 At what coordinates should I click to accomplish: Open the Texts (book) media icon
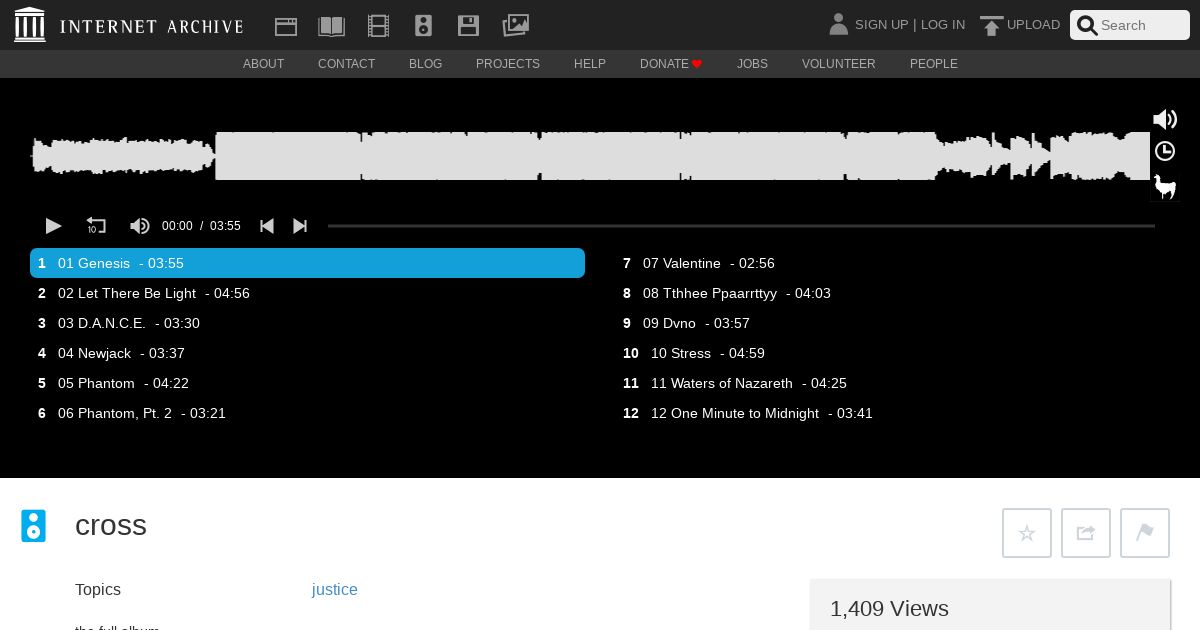pyautogui.click(x=331, y=26)
